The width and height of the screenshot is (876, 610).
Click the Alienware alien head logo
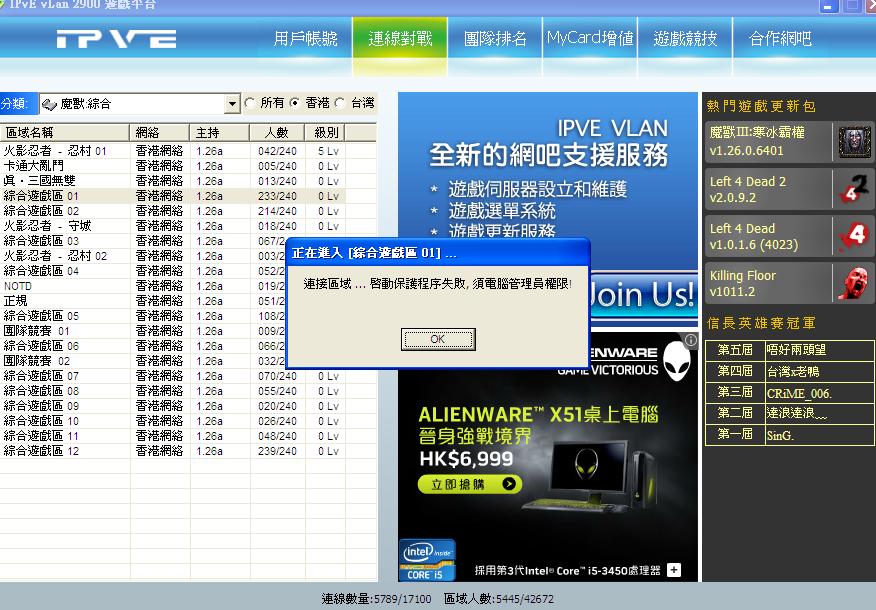(x=677, y=361)
